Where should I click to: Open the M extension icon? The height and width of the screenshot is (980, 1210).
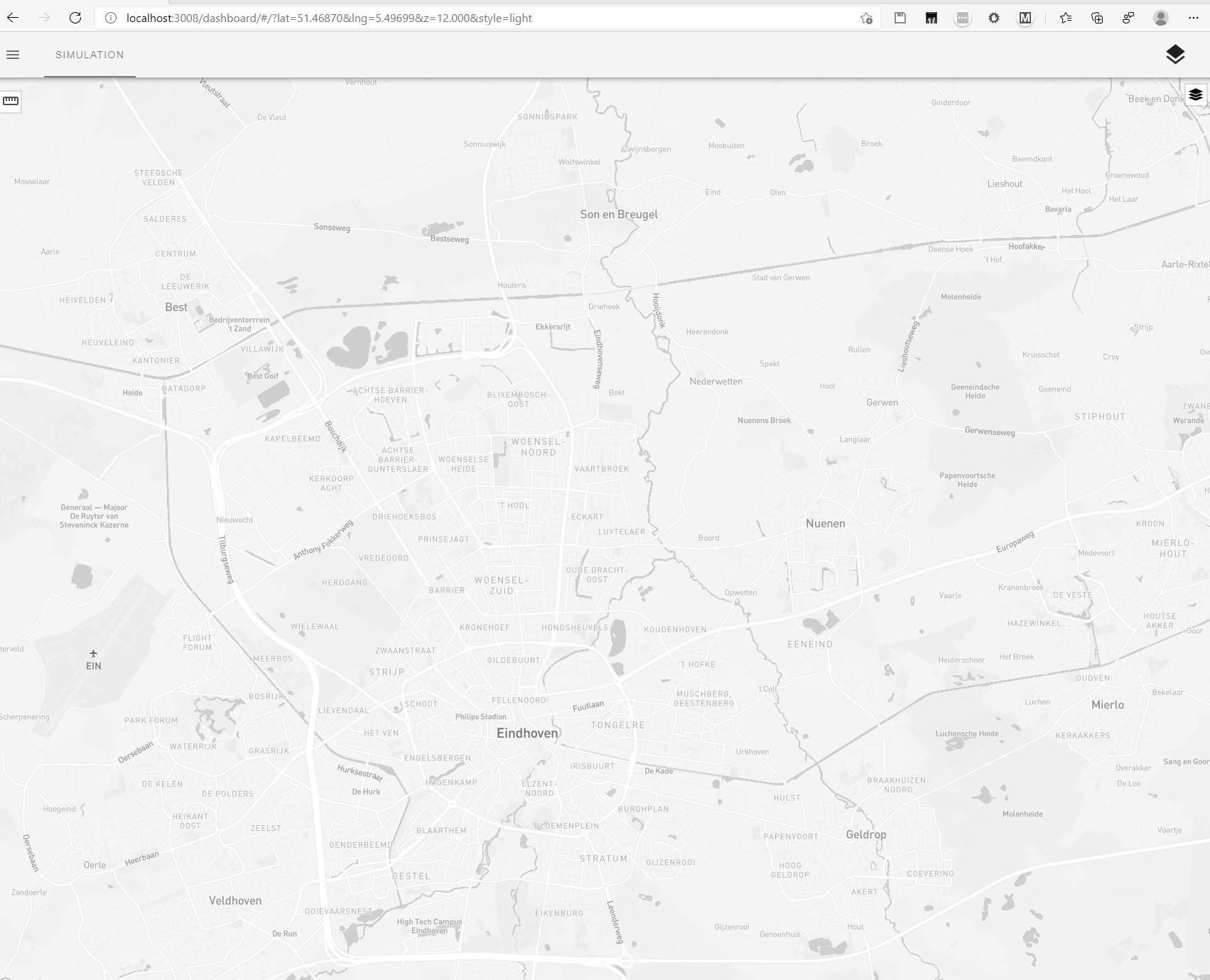(x=1025, y=18)
